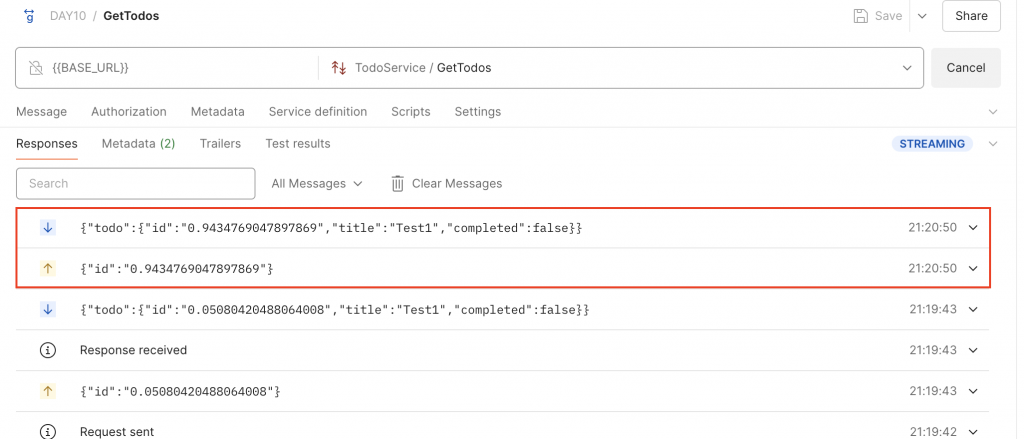This screenshot has height=439, width=1024.
Task: Click the orange outgoing arrow for id 0.9434769047897869
Action: pos(47,269)
